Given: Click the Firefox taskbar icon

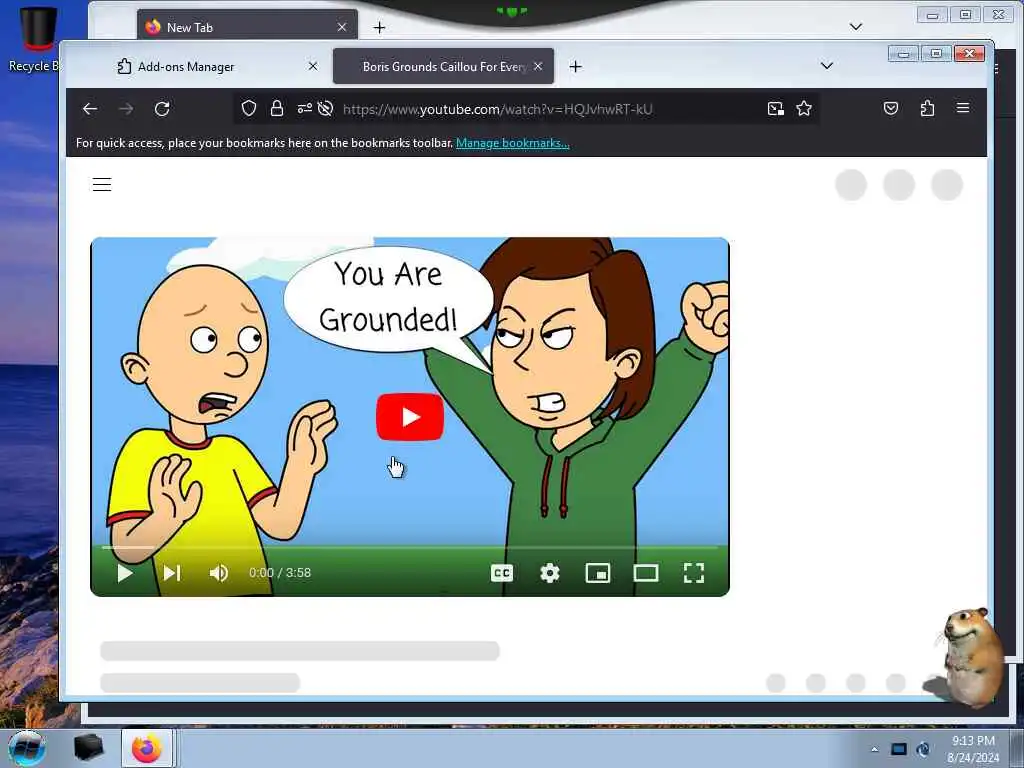Looking at the screenshot, I should (x=146, y=748).
